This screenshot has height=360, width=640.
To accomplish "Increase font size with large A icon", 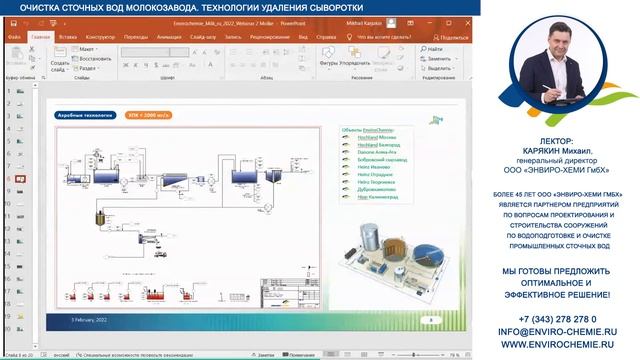I will [195, 52].
